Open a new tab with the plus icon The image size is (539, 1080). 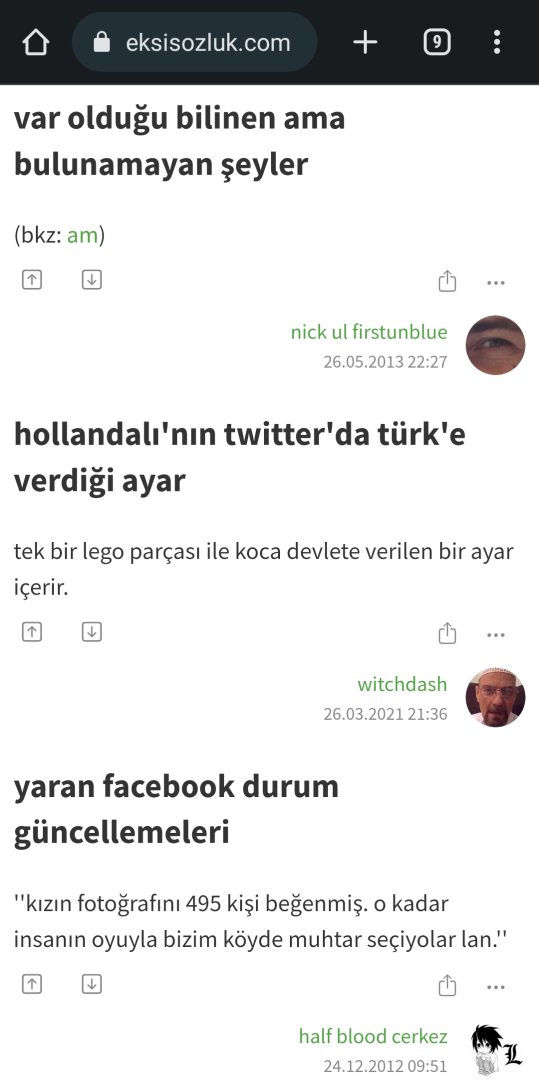click(x=366, y=43)
